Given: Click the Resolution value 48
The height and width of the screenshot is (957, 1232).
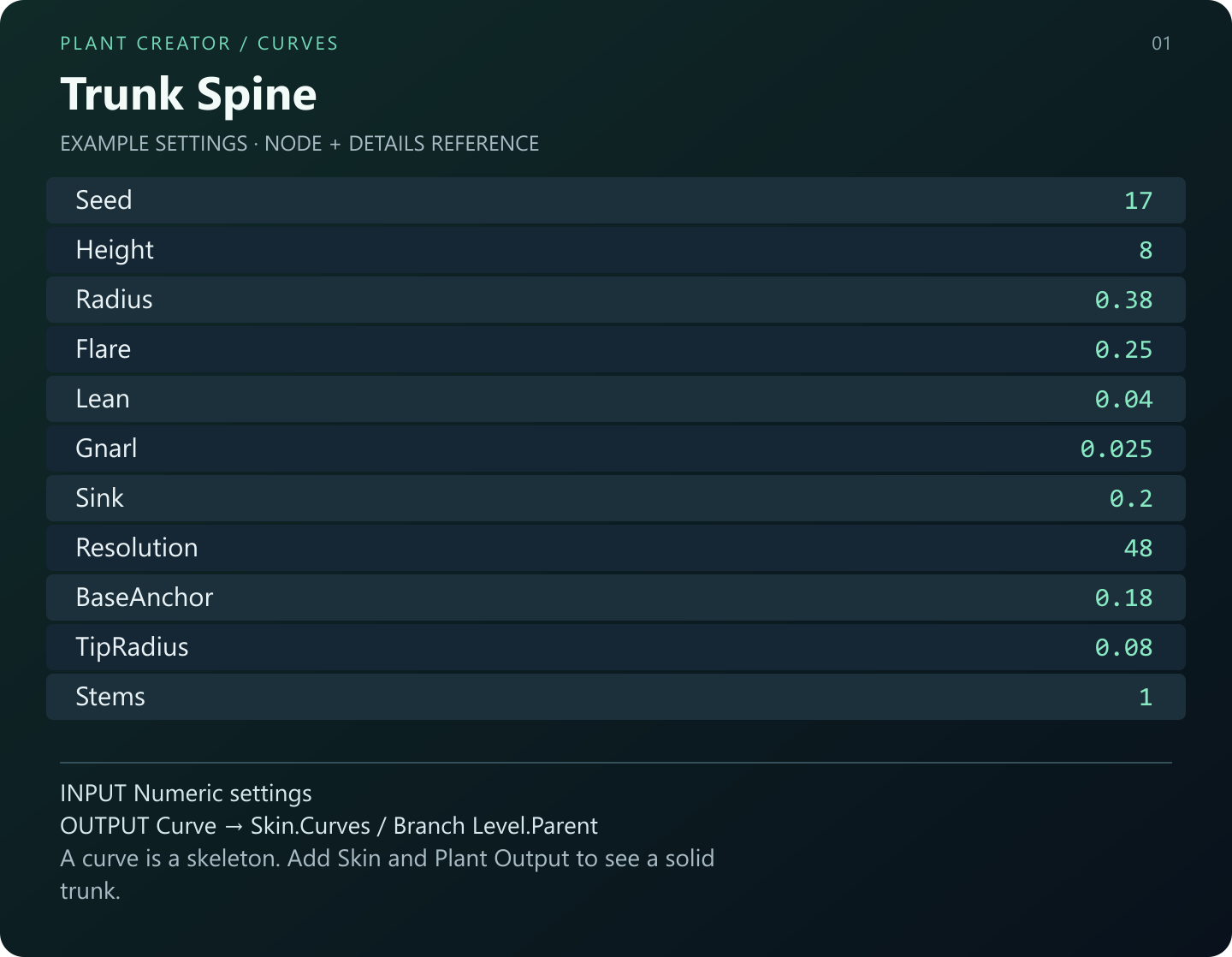Looking at the screenshot, I should point(1138,548).
